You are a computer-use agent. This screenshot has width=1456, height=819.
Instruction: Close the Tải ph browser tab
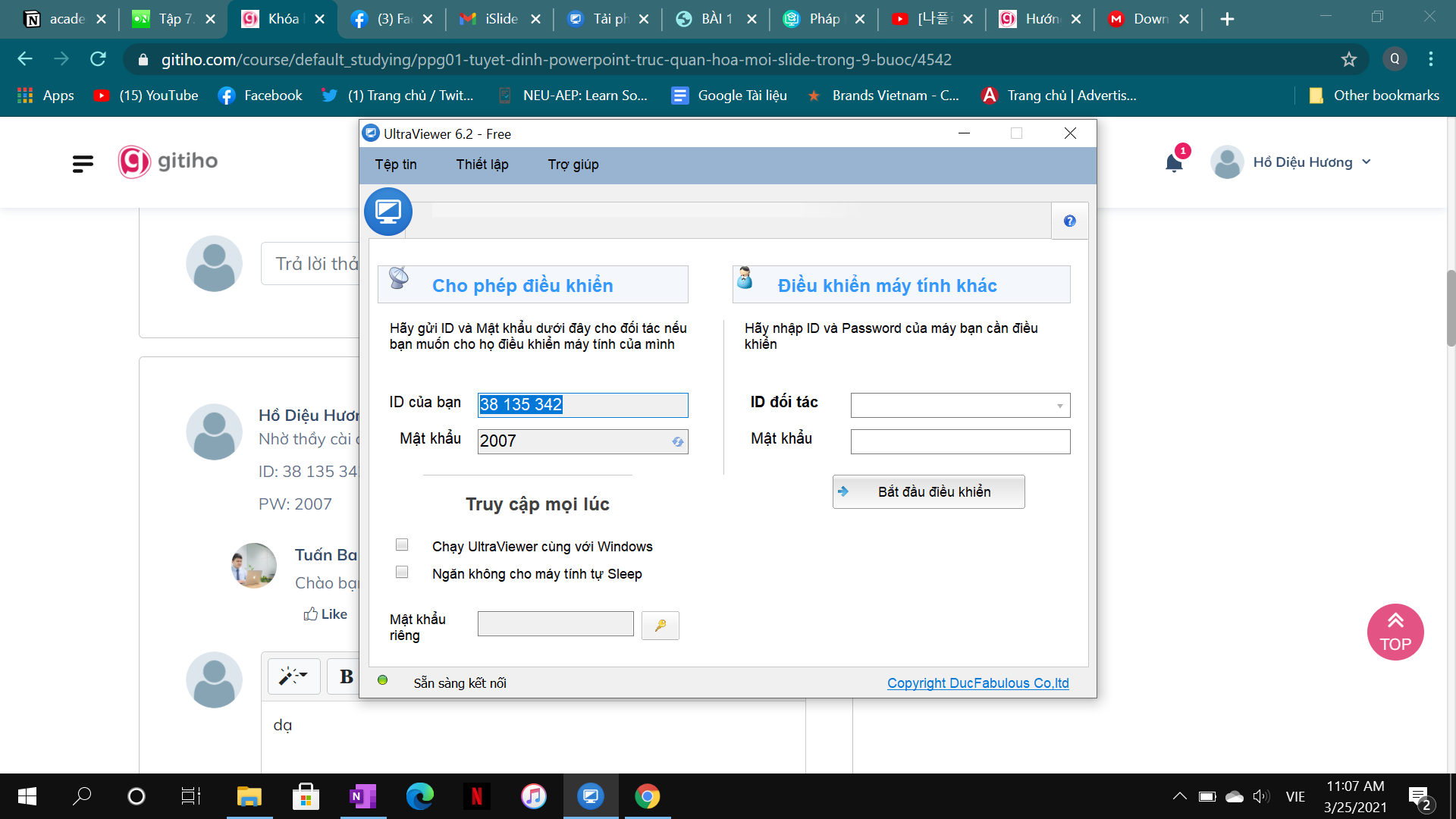point(644,19)
